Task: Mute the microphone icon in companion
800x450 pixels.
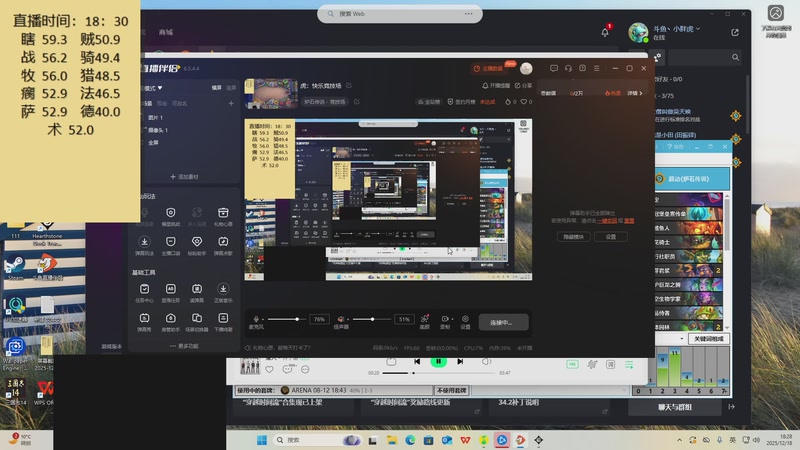Action: [256, 319]
